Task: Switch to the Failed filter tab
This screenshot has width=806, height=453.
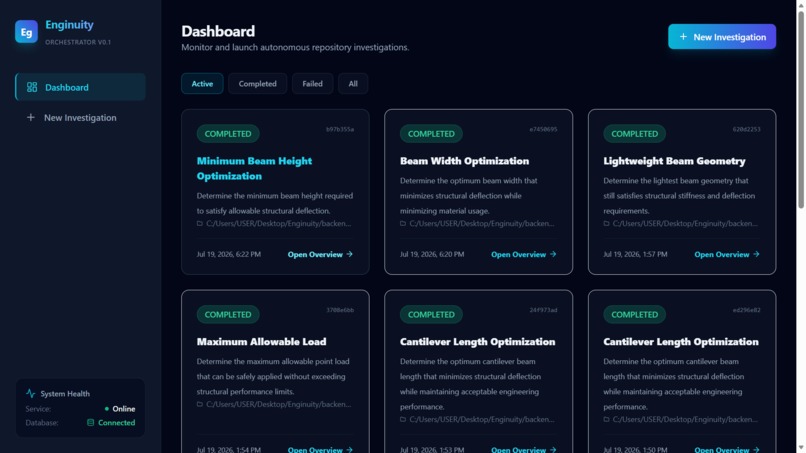Action: click(313, 83)
